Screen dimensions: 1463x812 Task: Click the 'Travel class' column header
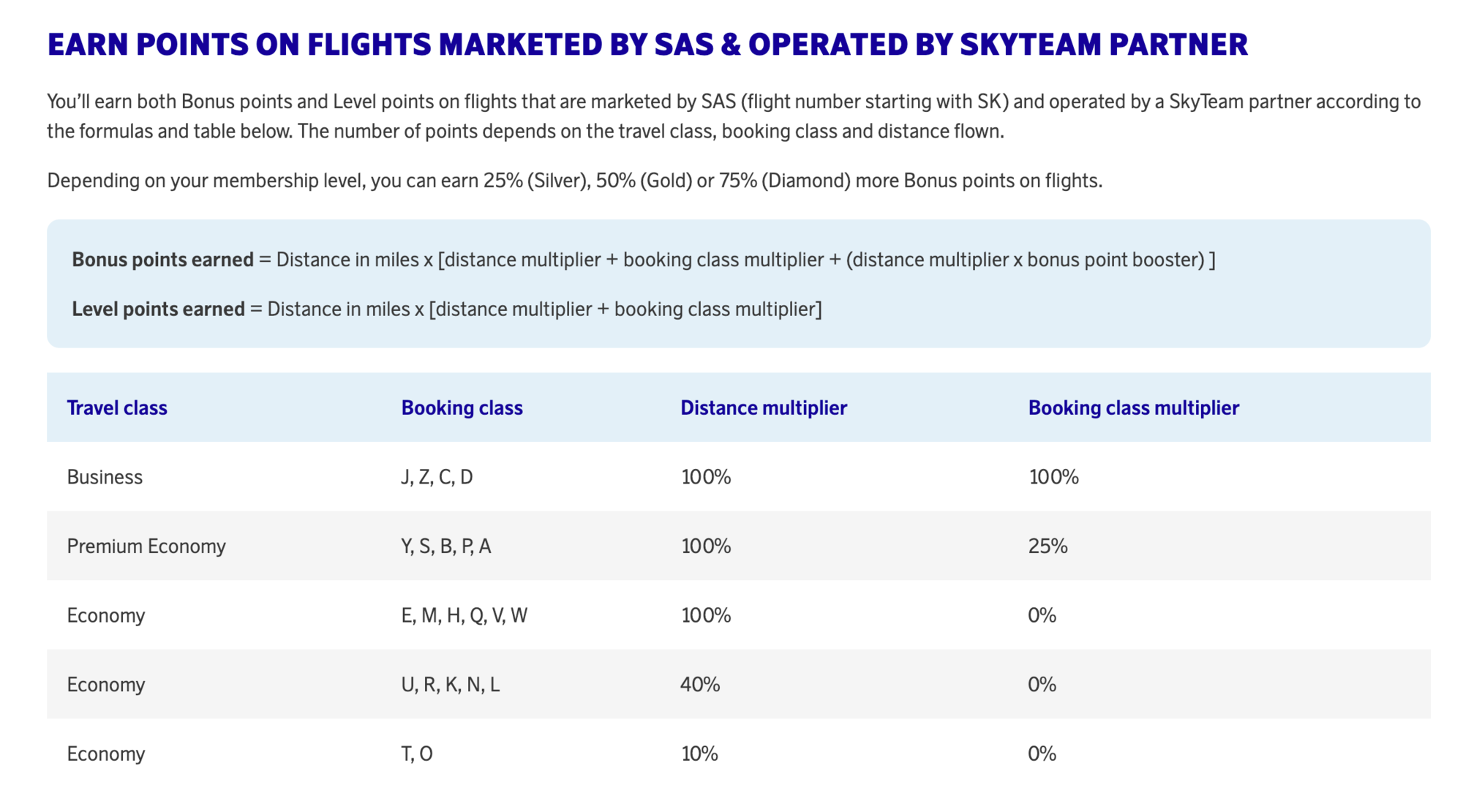tap(117, 407)
